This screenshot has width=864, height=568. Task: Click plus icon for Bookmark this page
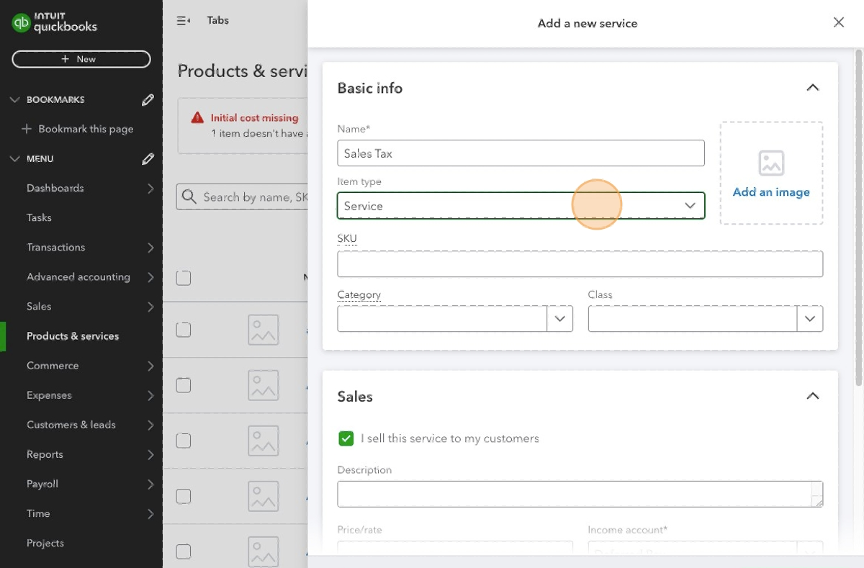click(27, 129)
